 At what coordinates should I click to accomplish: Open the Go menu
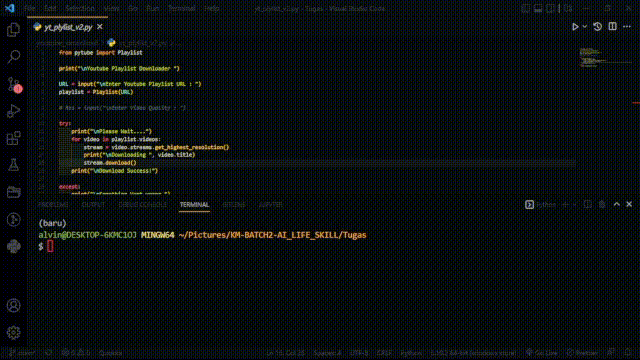133,8
